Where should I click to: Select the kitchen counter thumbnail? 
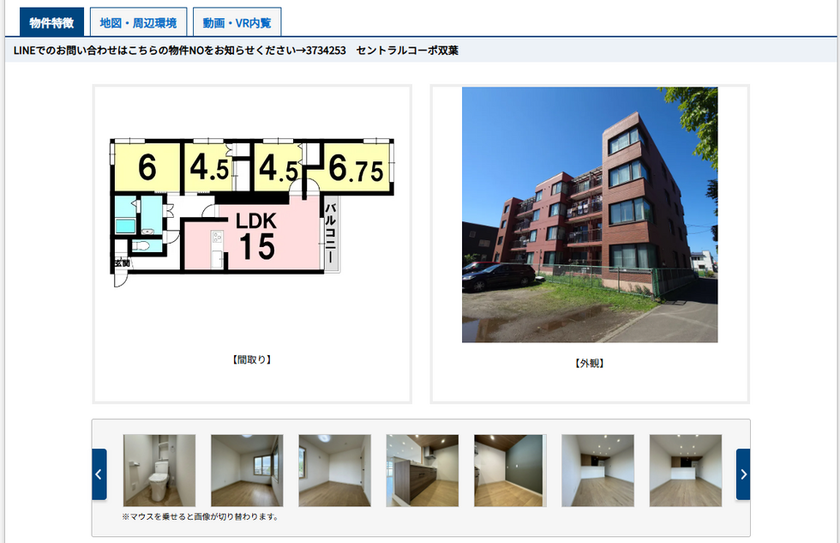(422, 470)
